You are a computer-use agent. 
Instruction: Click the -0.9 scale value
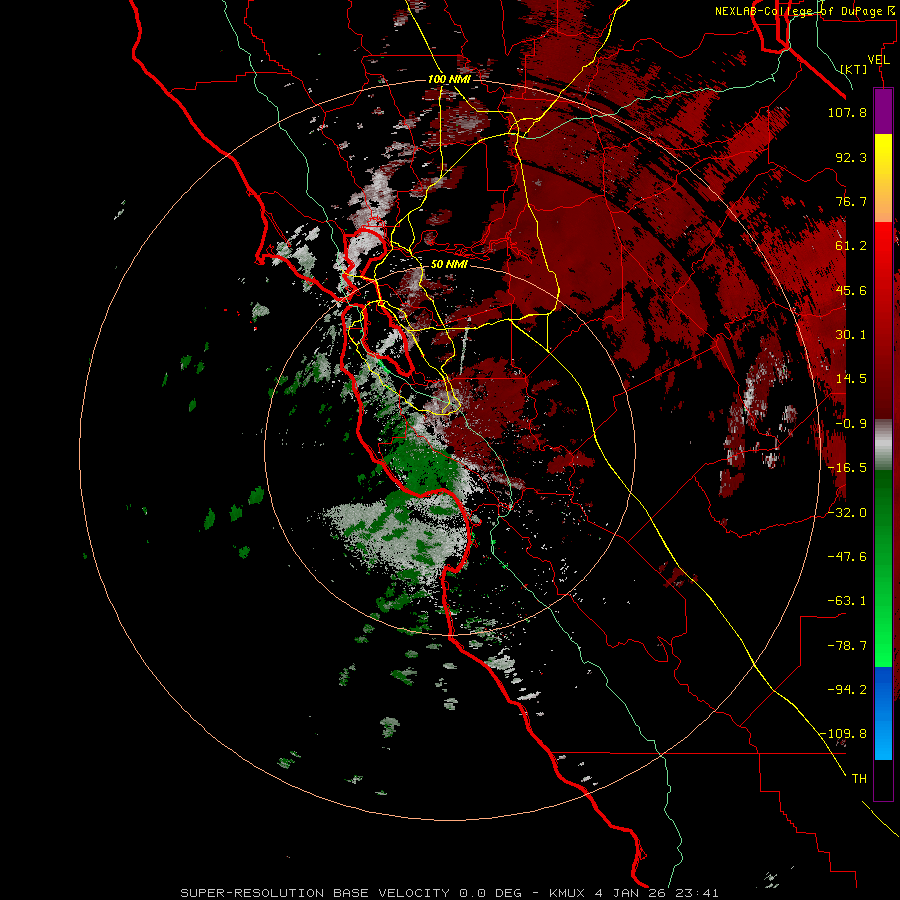pyautogui.click(x=851, y=424)
